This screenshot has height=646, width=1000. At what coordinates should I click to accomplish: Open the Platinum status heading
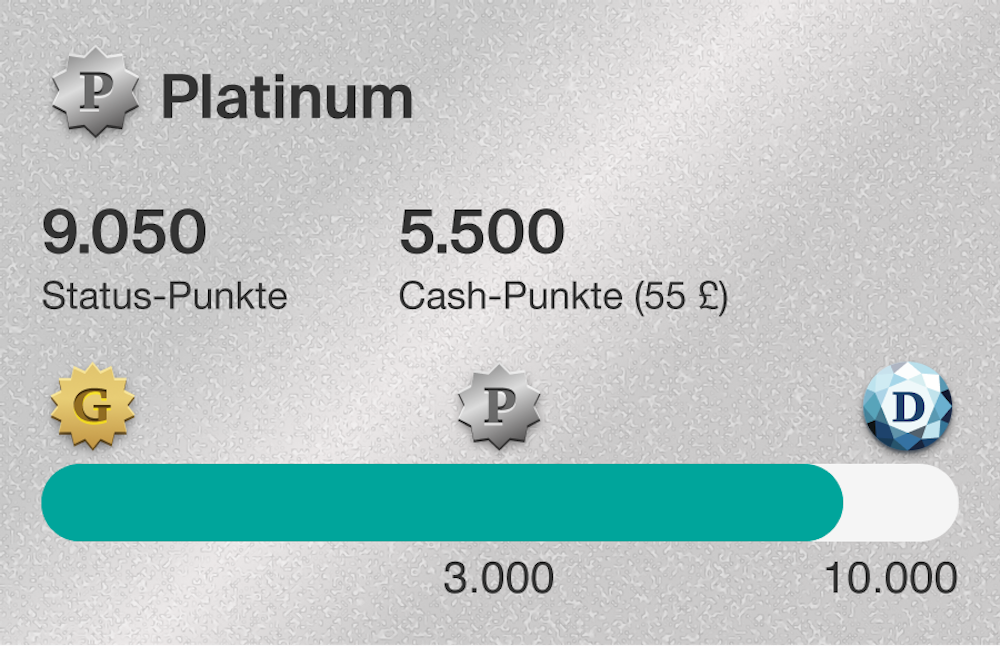click(286, 98)
